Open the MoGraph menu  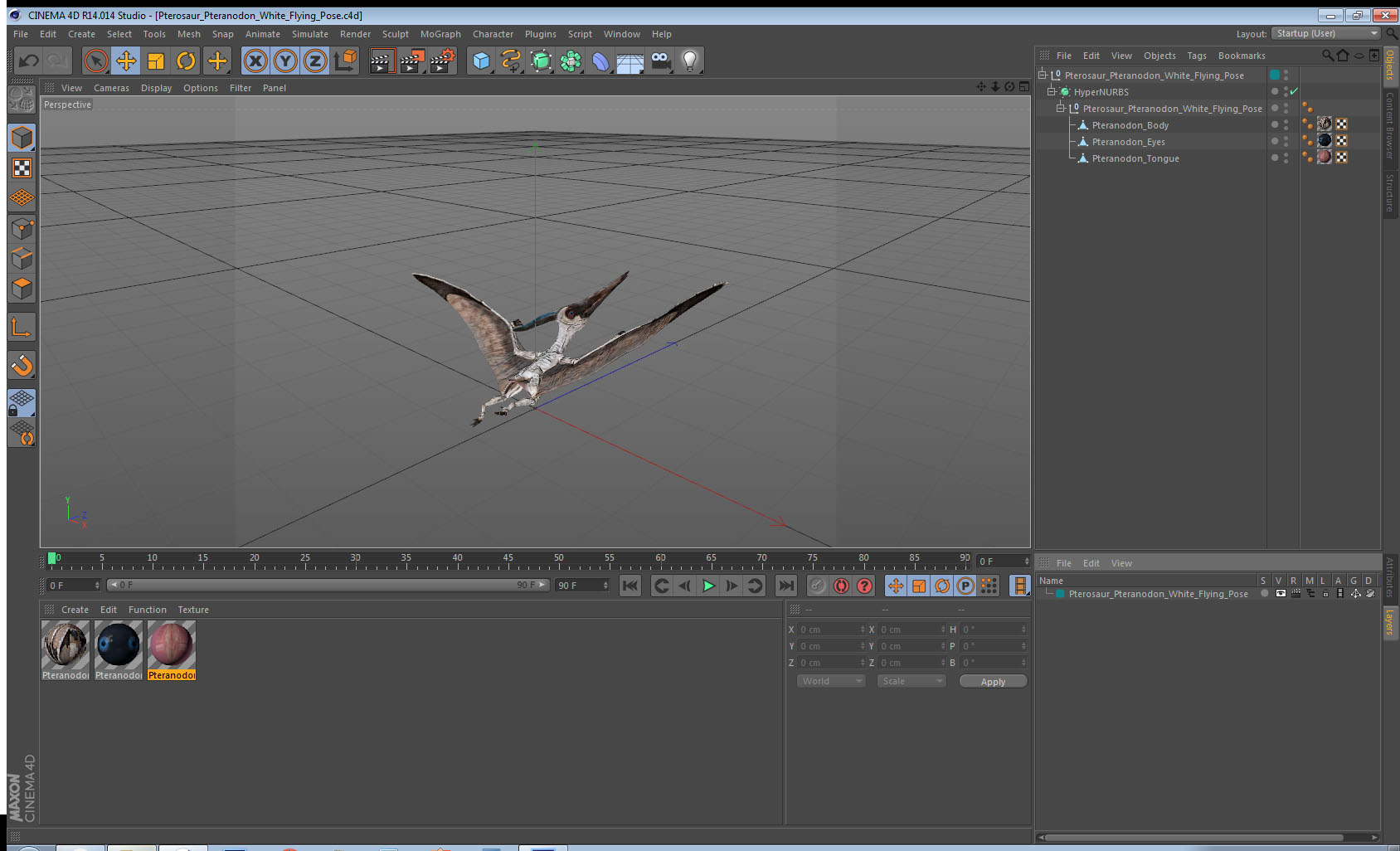point(440,34)
